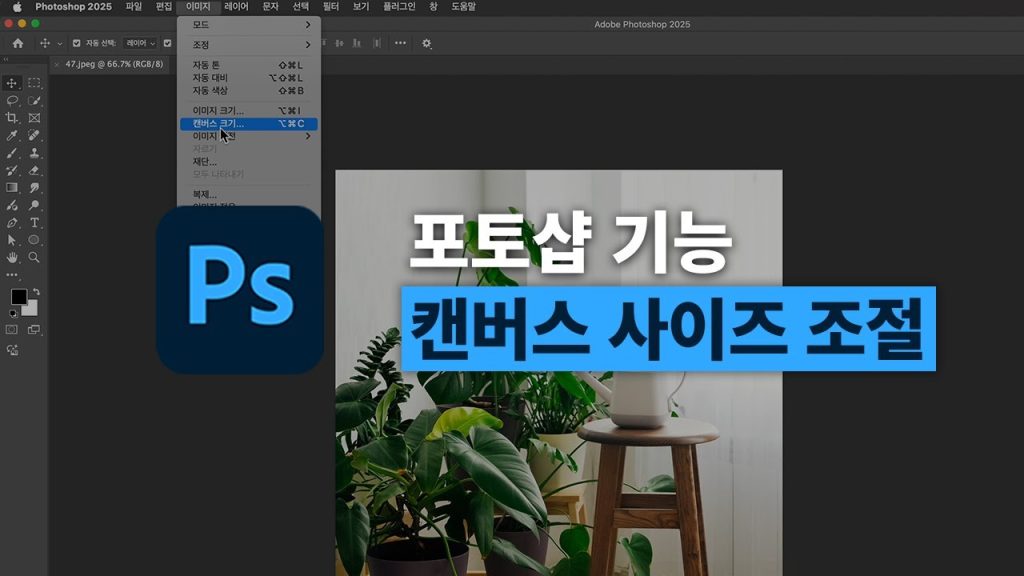Select the Lasso tool
This screenshot has height=576, width=1024.
coord(12,100)
